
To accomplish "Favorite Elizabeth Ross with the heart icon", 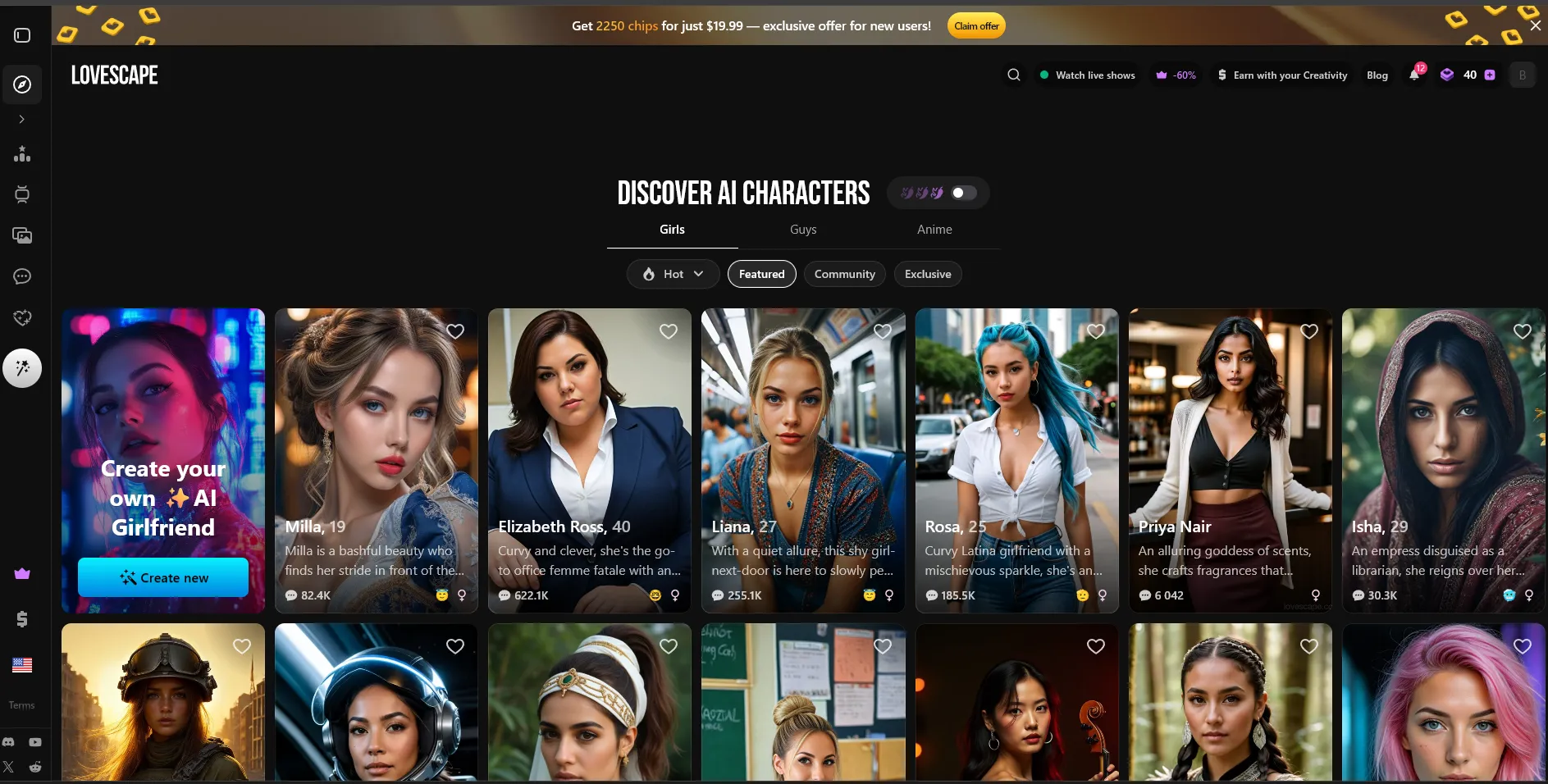I will pyautogui.click(x=669, y=331).
